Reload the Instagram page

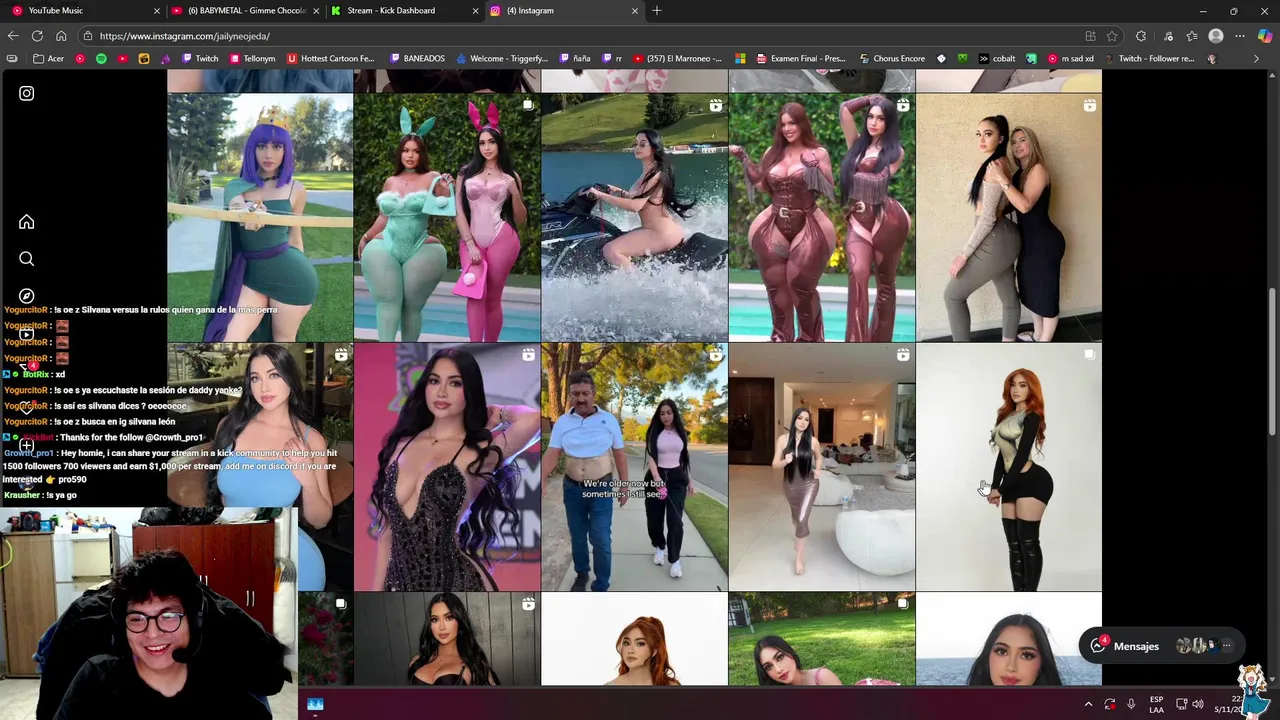37,36
